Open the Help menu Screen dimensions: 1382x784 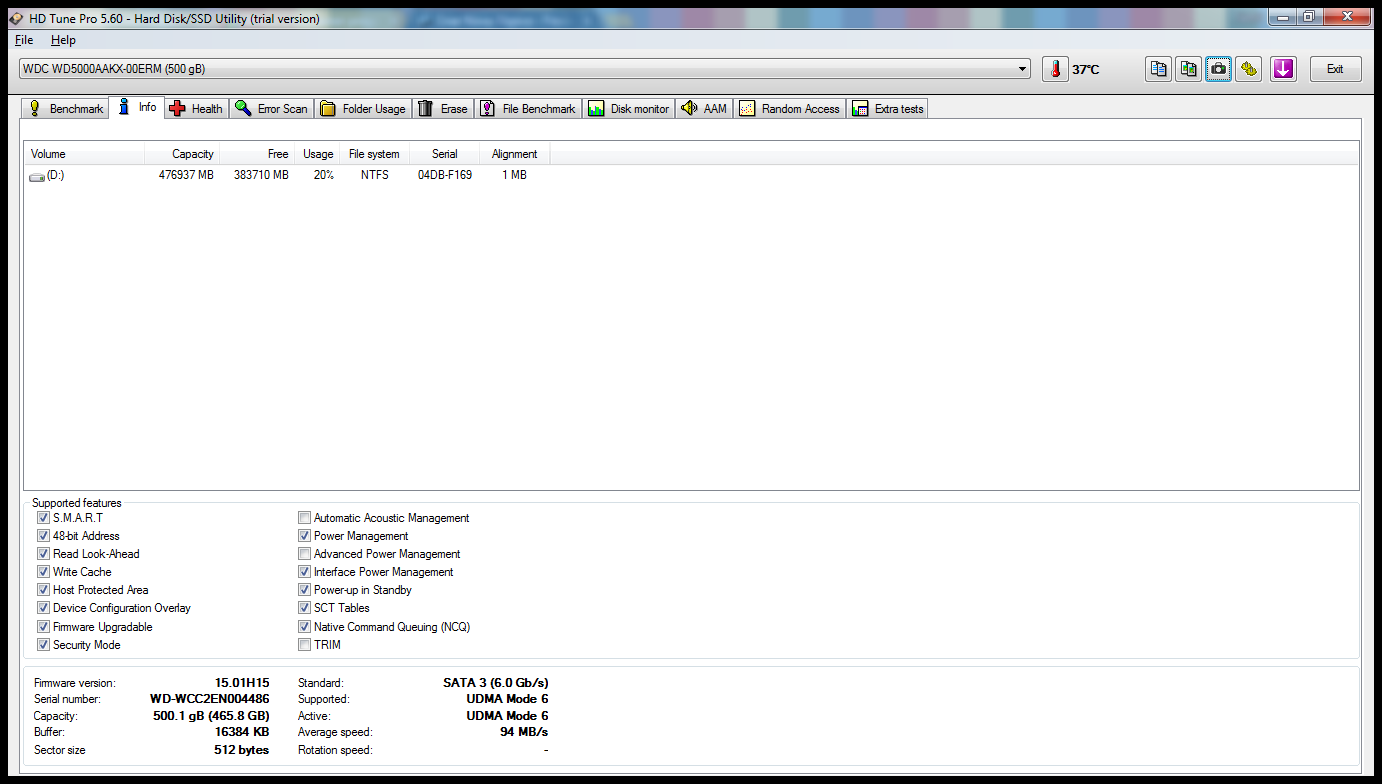[63, 40]
